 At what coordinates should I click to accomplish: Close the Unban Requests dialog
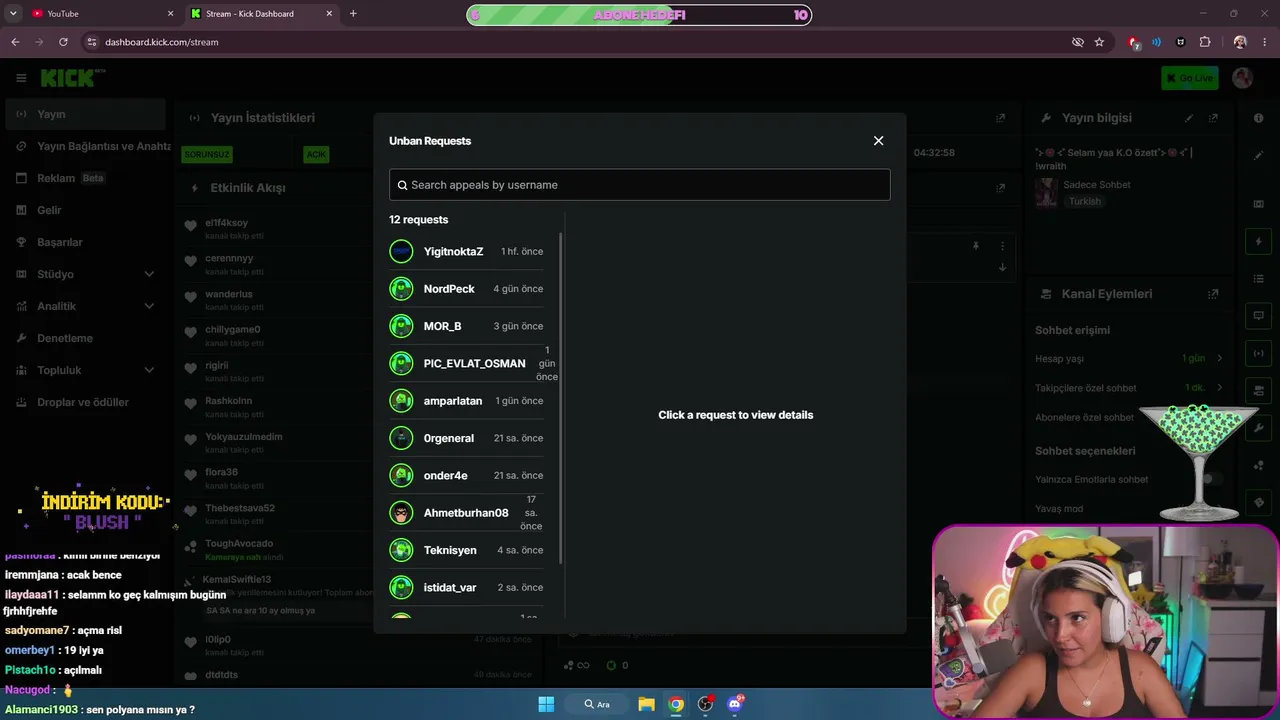click(x=878, y=141)
